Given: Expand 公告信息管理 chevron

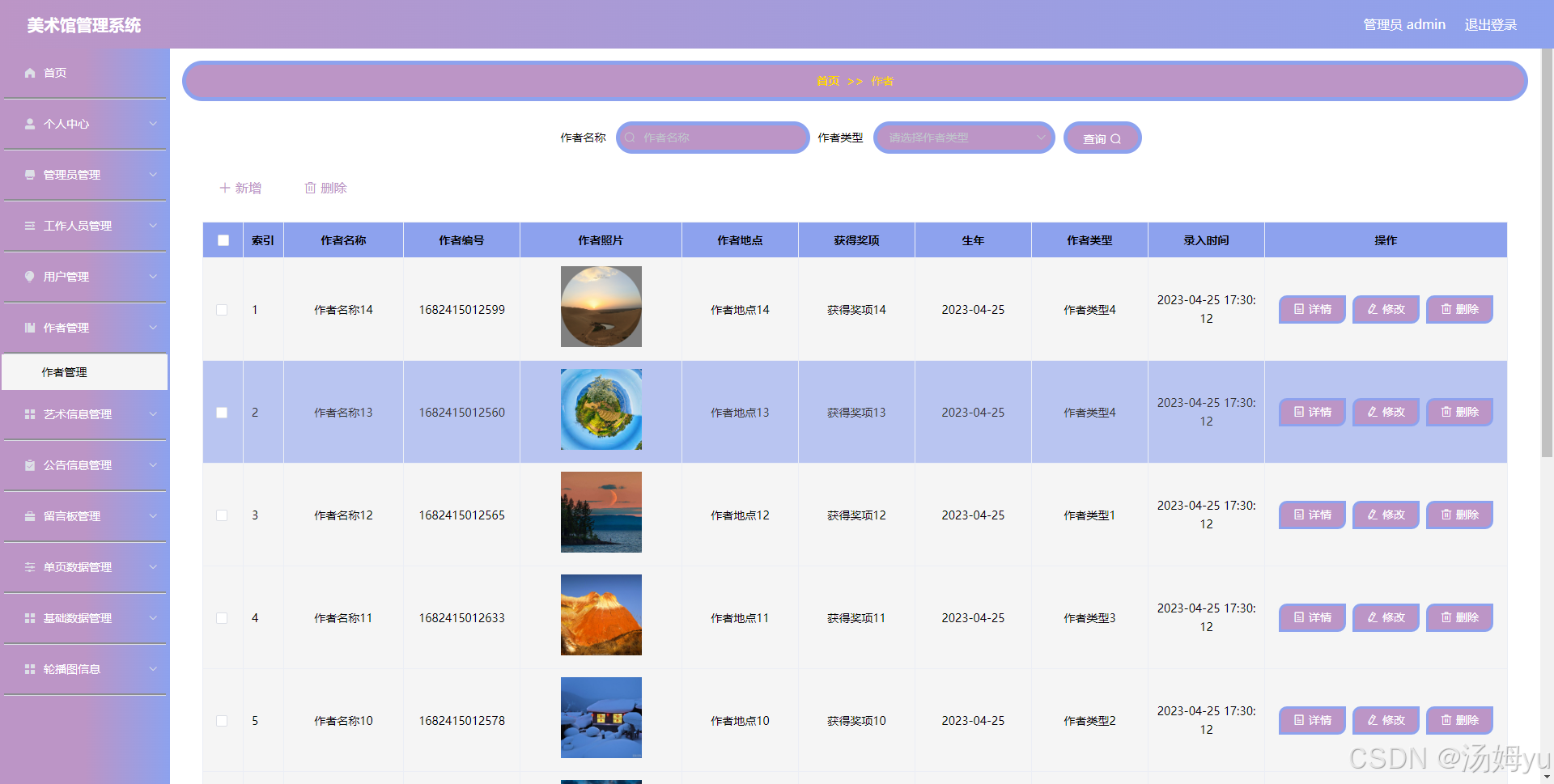Looking at the screenshot, I should click(x=153, y=465).
